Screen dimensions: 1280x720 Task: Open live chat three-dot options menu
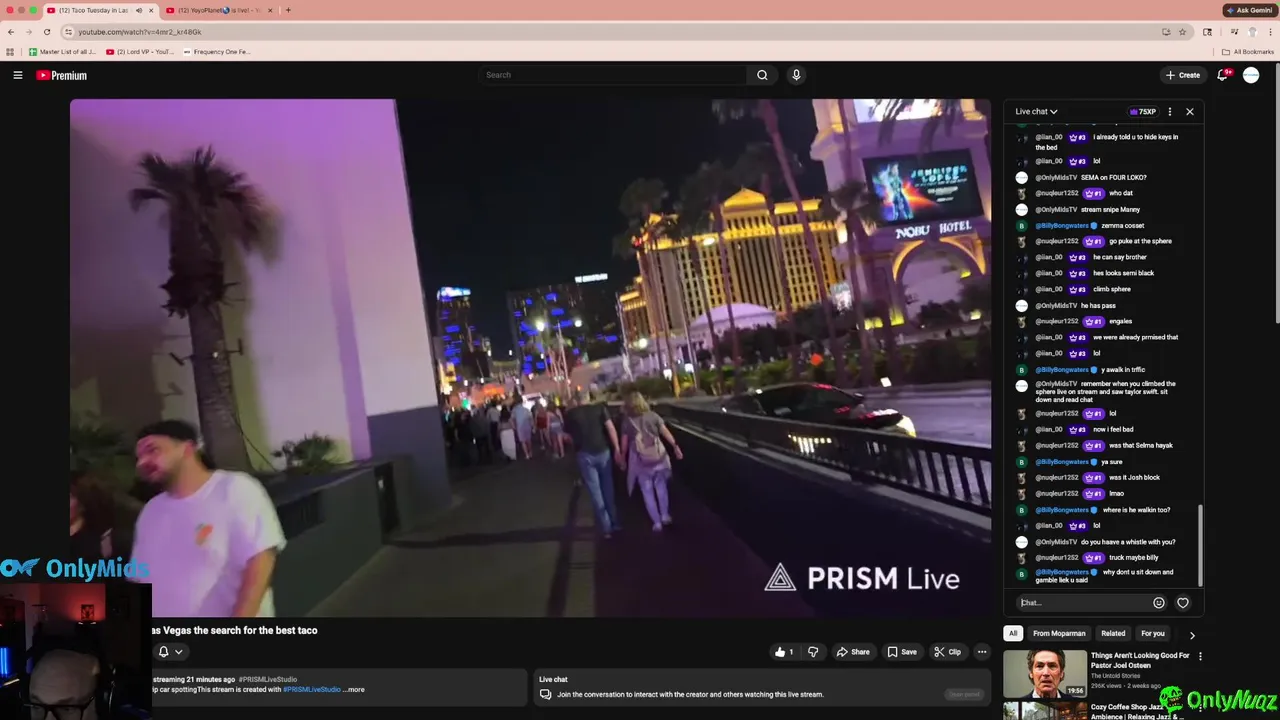point(1169,112)
